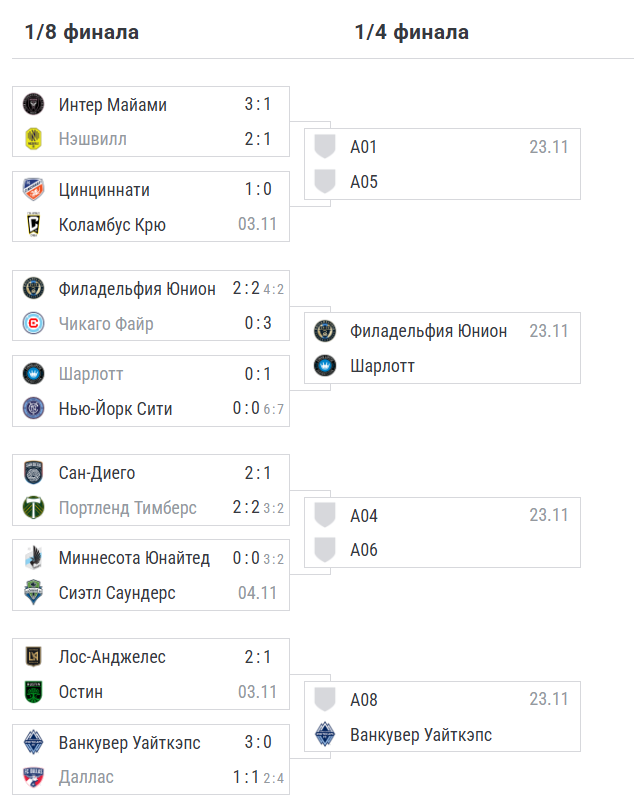
Task: Open the 03.11 Коламбус Крю match date
Action: [x=257, y=224]
